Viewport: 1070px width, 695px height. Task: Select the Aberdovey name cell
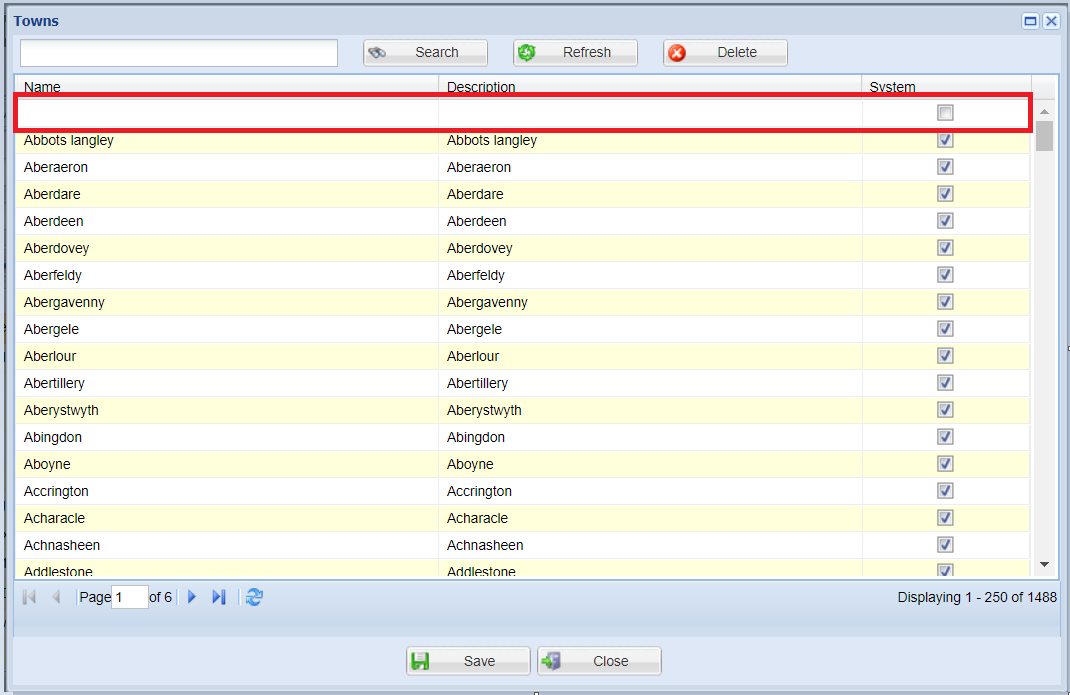pyautogui.click(x=227, y=248)
